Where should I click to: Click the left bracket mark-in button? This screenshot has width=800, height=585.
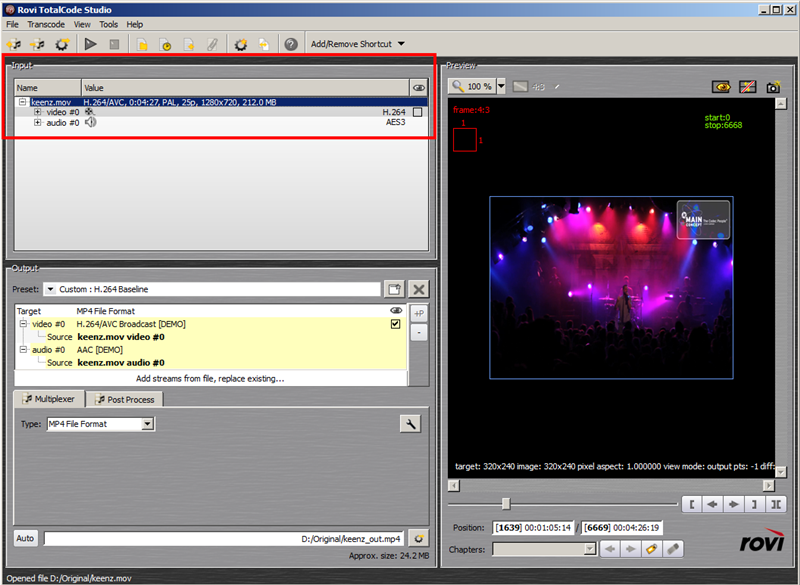pos(692,504)
